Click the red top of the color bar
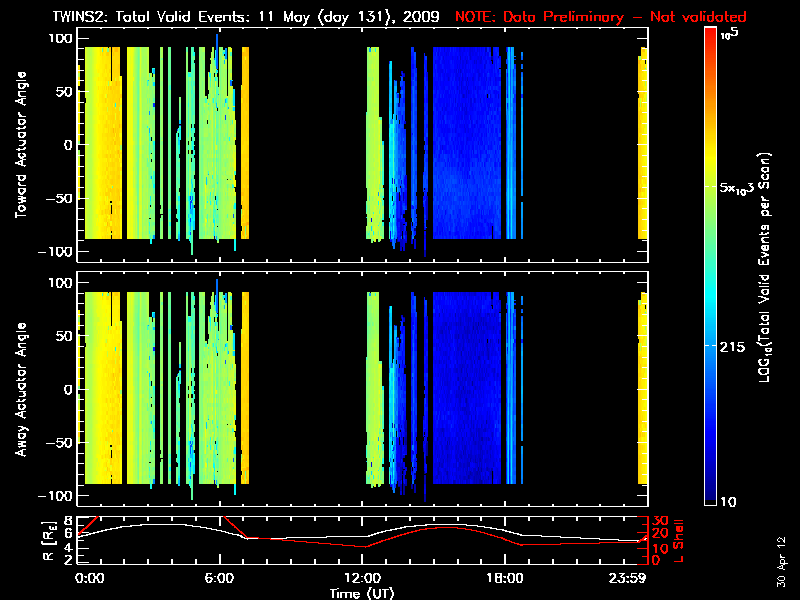The width and height of the screenshot is (800, 600). click(x=711, y=35)
